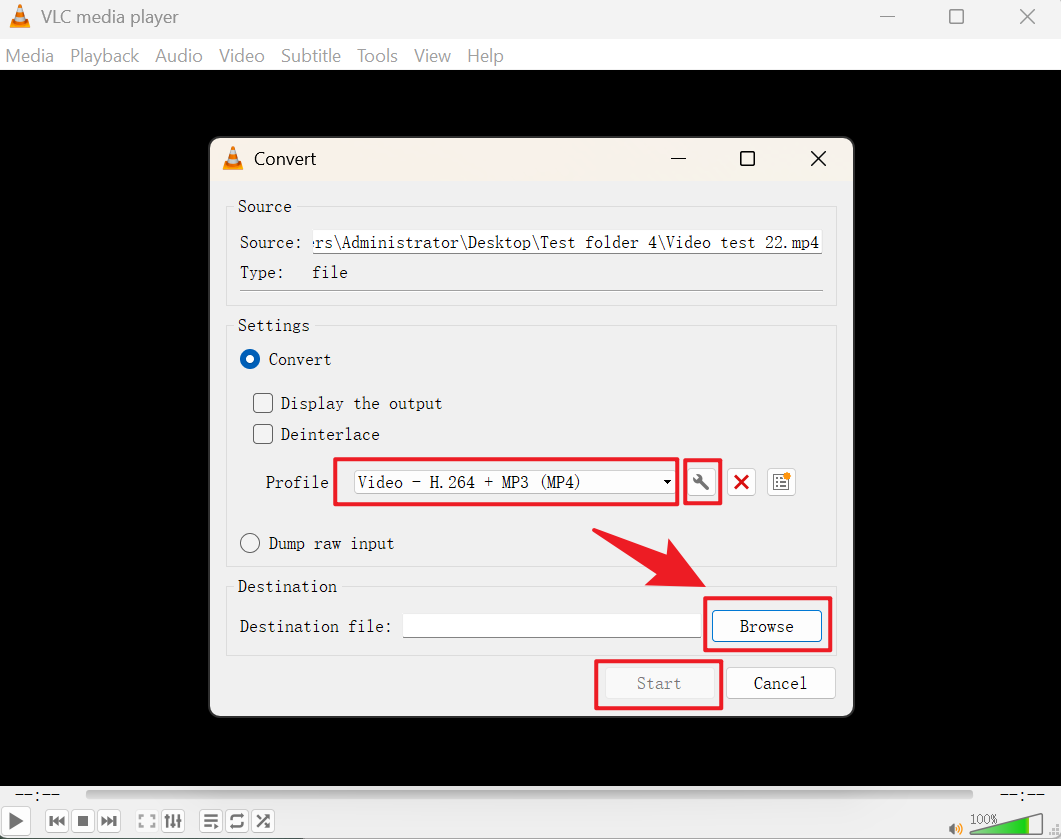The image size is (1061, 839).
Task: Click the Source path field
Action: pos(567,242)
